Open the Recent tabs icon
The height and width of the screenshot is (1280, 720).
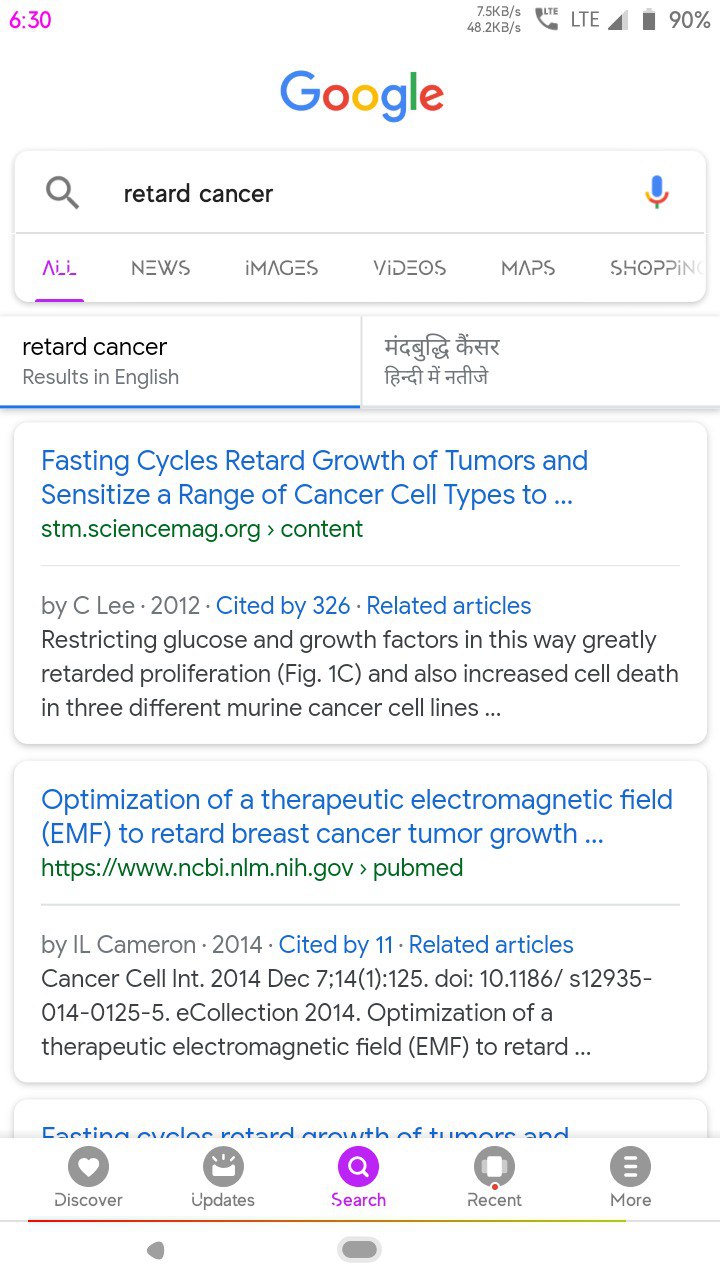coord(494,1166)
